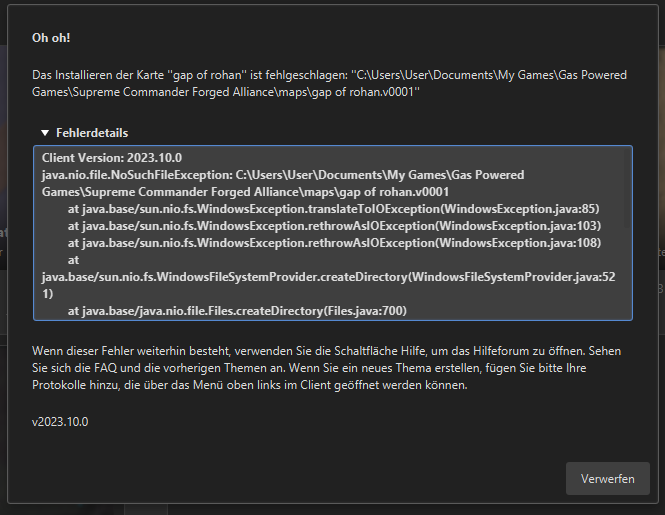Dismiss the error dialog with Verwerfen

click(x=607, y=479)
